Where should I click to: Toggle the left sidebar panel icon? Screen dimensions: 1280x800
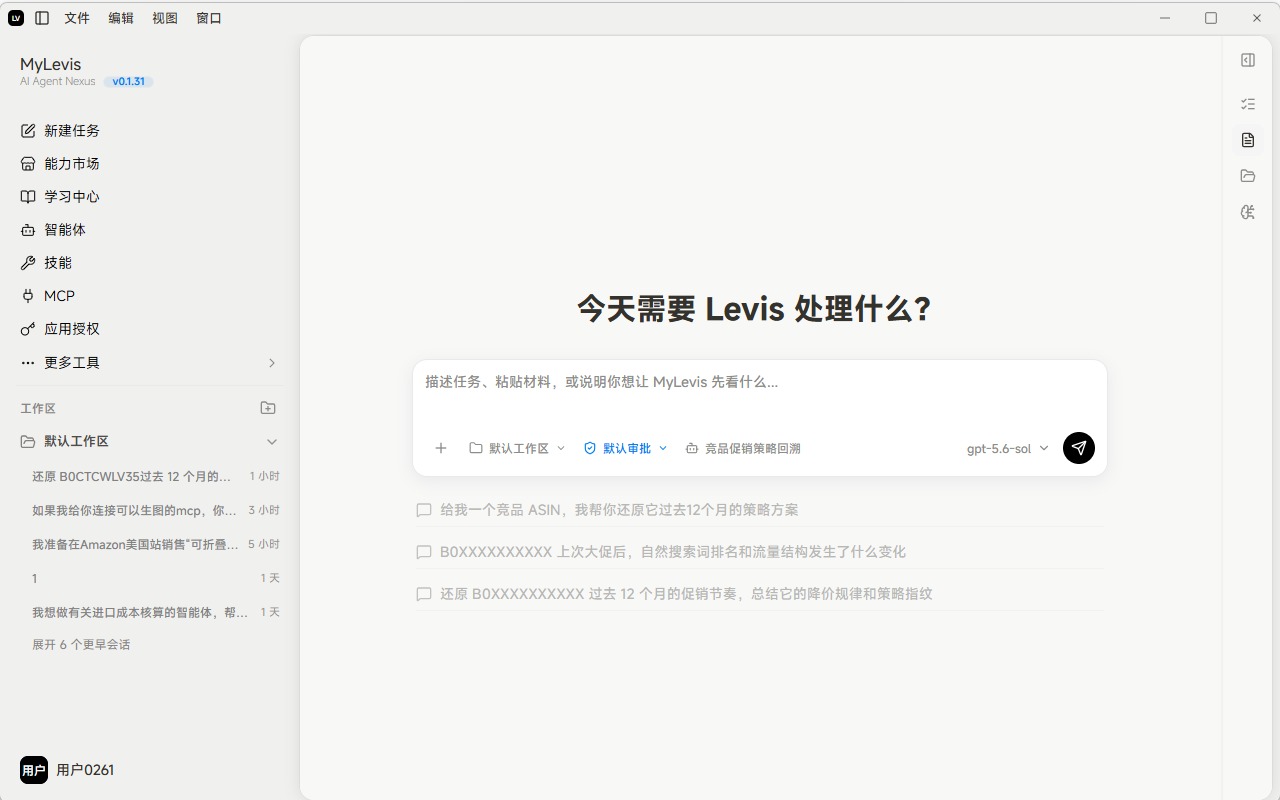tap(42, 18)
